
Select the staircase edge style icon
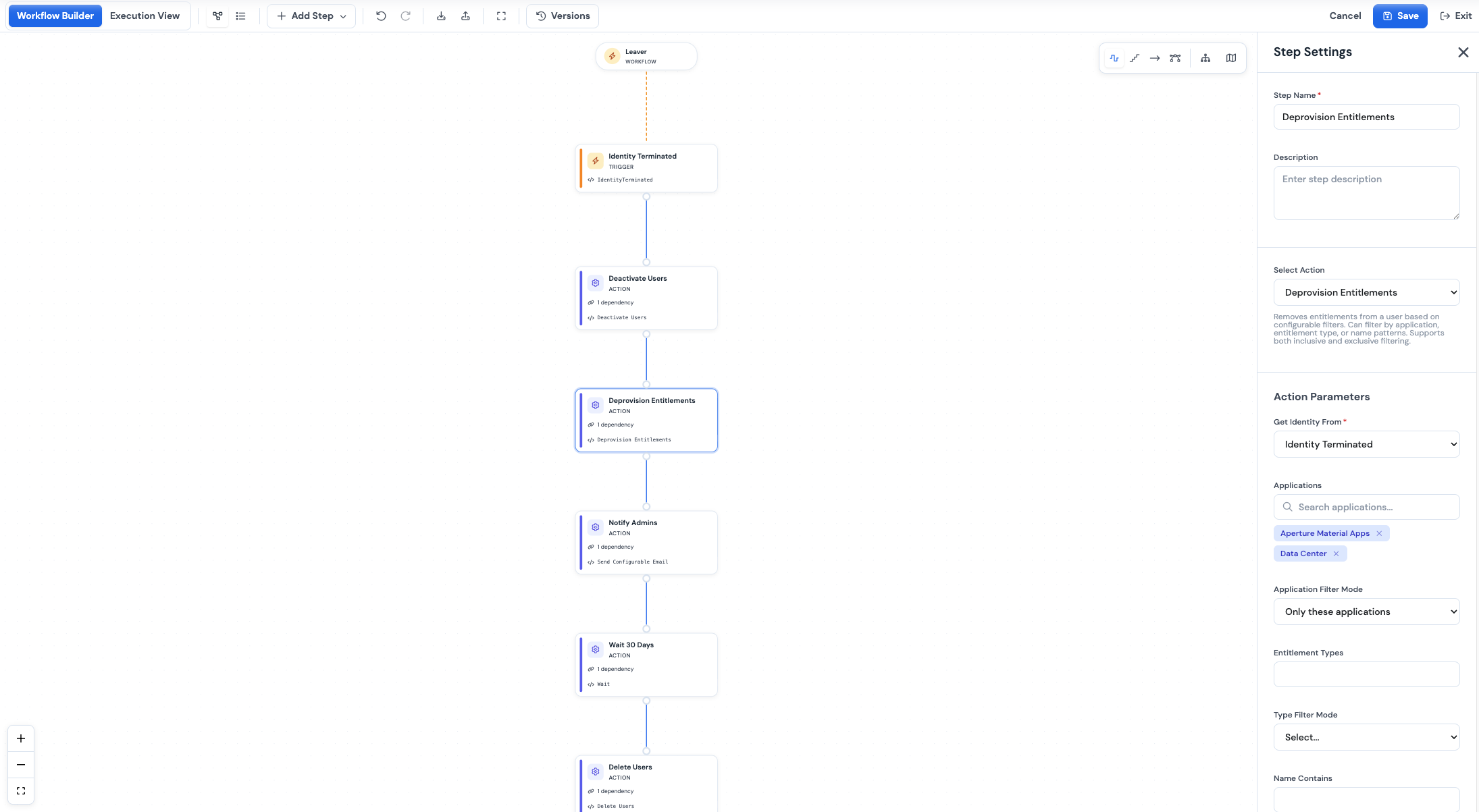[1135, 58]
